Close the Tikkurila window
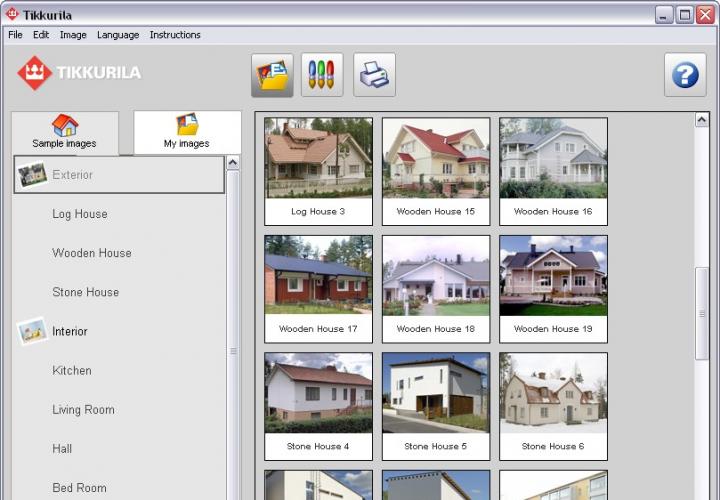Image resolution: width=720 pixels, height=500 pixels. [x=705, y=15]
